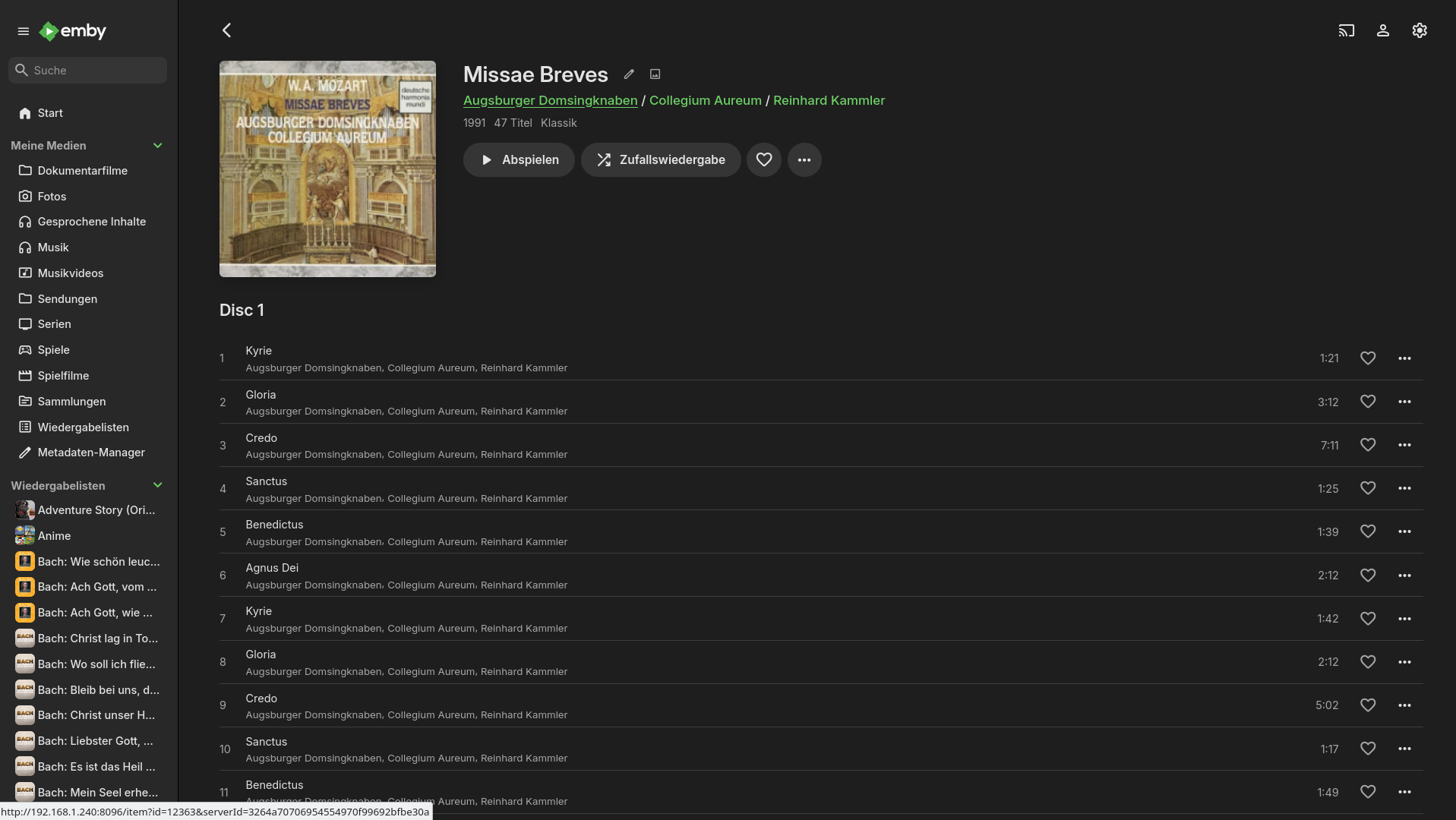Open playlist Bach: Wie schön leuc...
Screen dimensions: 1456x820
click(x=89, y=562)
